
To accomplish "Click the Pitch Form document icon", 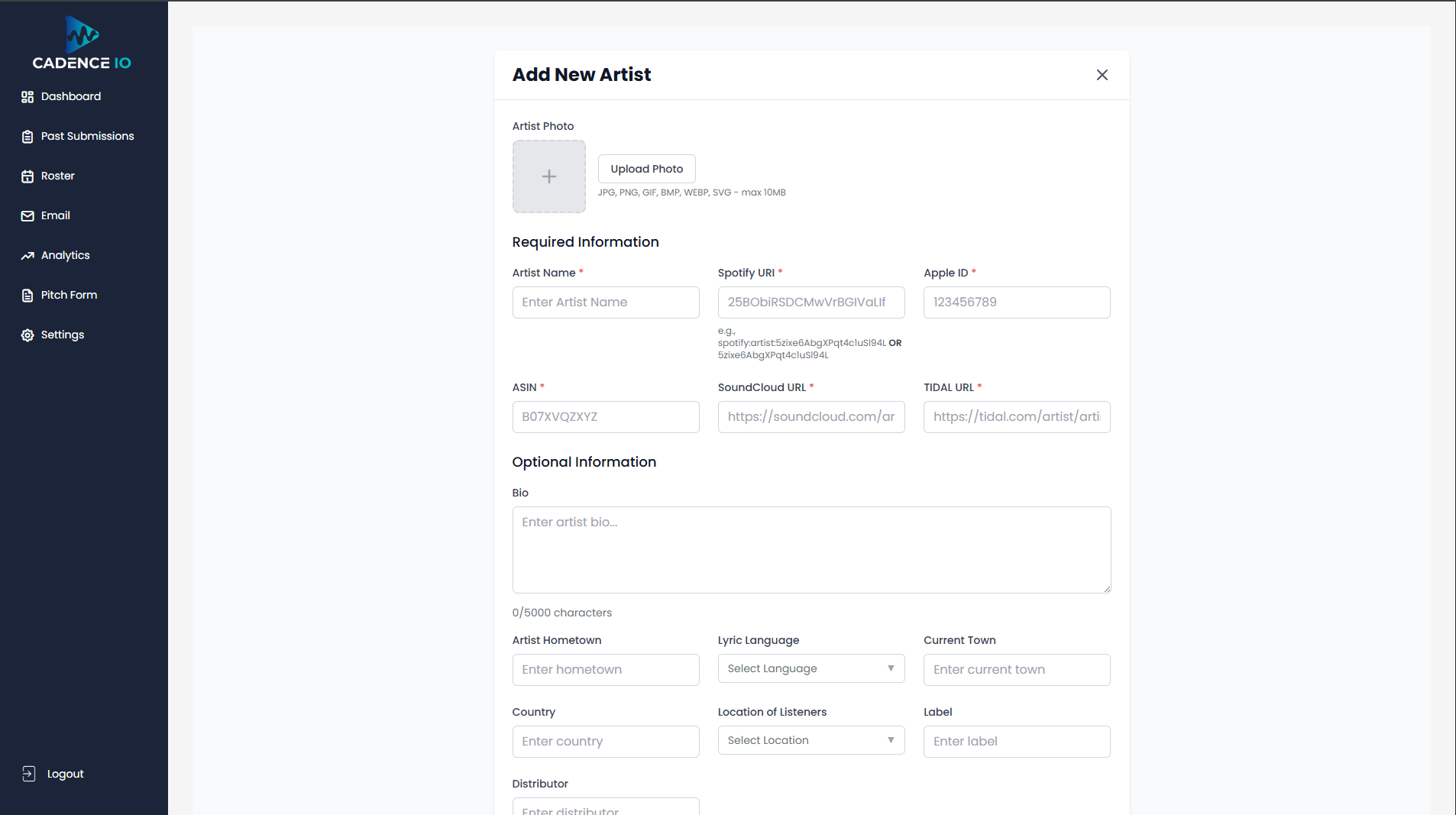I will (x=28, y=296).
